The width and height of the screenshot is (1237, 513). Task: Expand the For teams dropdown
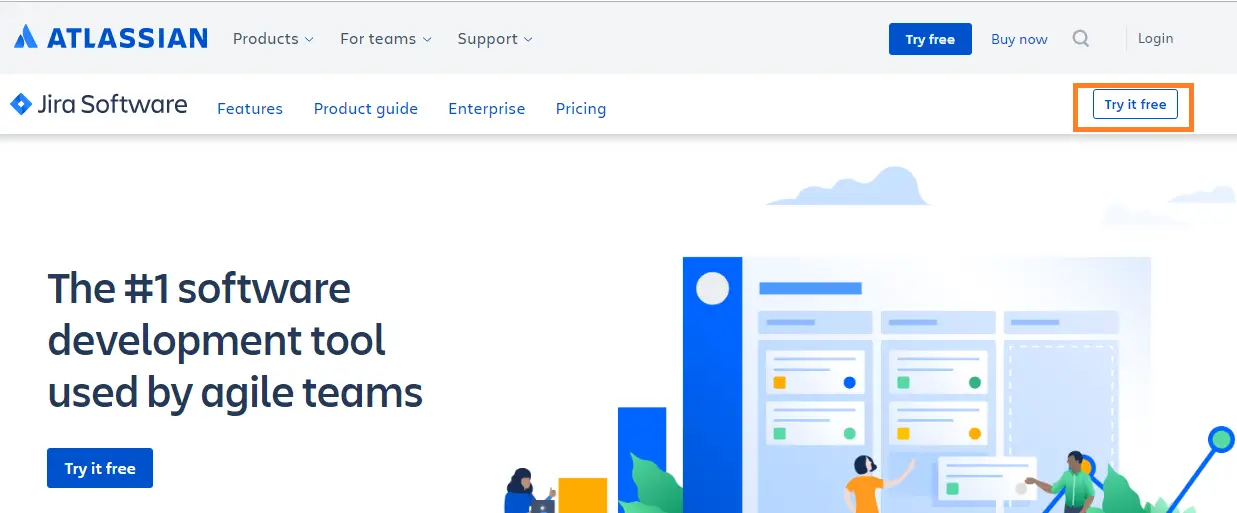386,39
